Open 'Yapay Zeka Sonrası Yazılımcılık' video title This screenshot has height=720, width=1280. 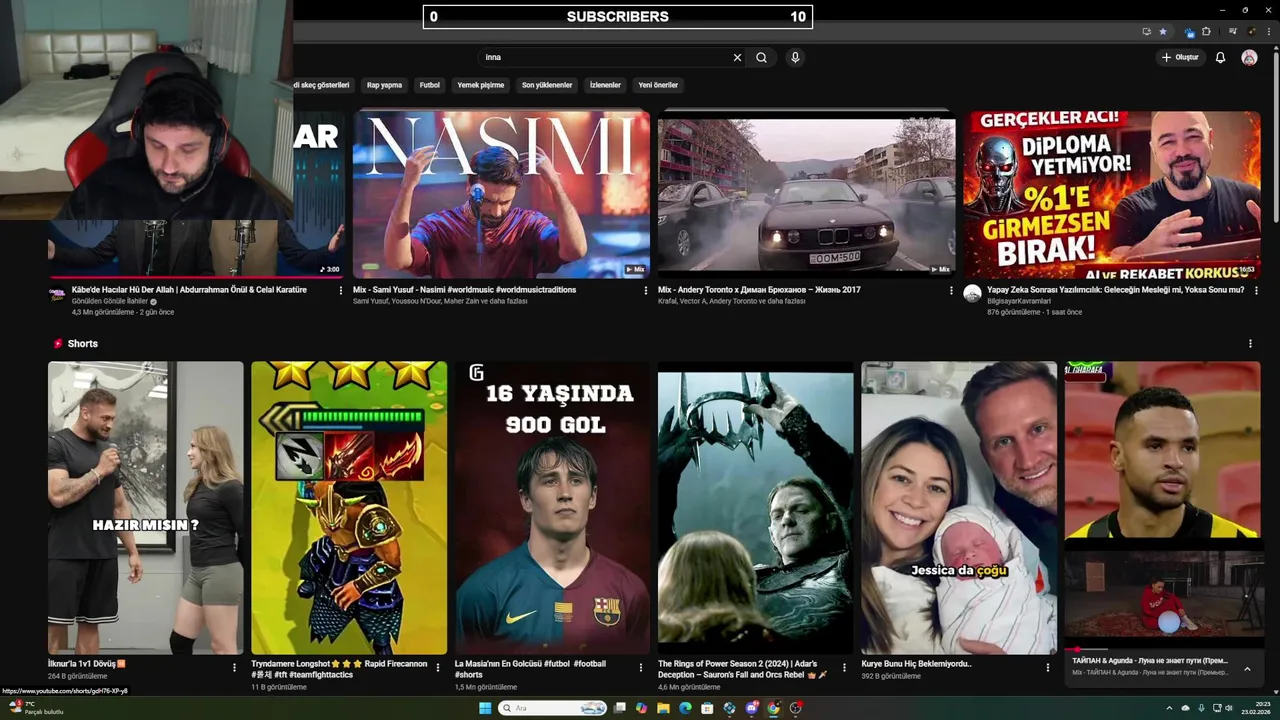coord(1116,290)
